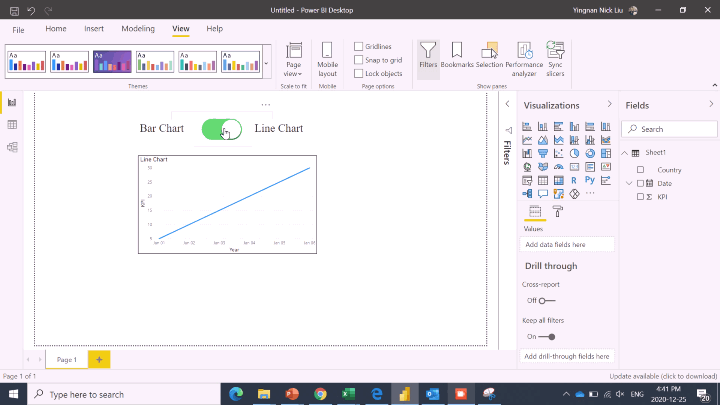Open the Selection pane
This screenshot has height=405, width=720.
tap(489, 56)
